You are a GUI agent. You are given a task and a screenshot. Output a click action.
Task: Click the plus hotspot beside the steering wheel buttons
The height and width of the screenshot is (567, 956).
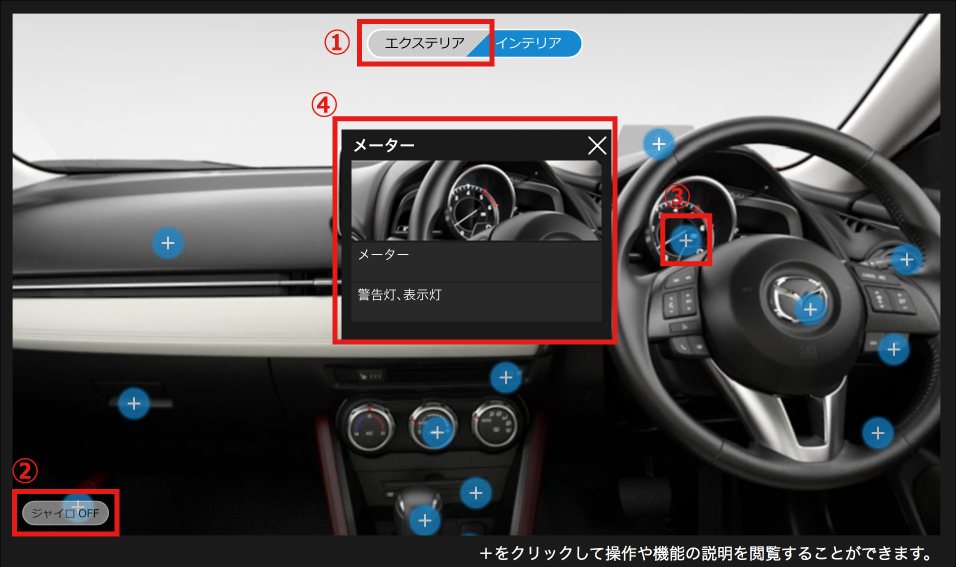[x=893, y=349]
